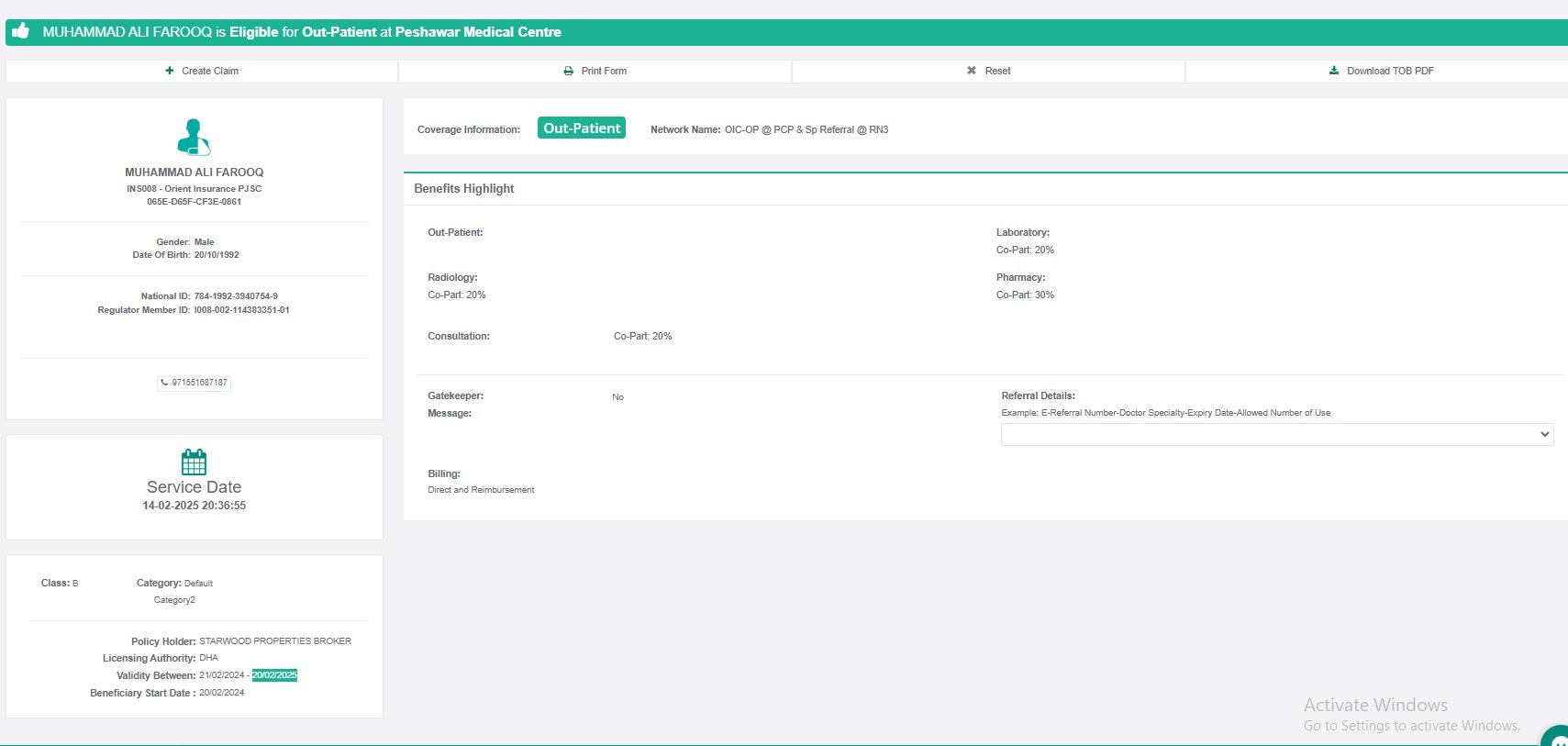Click the printer icon for Print Form
The width and height of the screenshot is (1568, 746).
[x=569, y=71]
